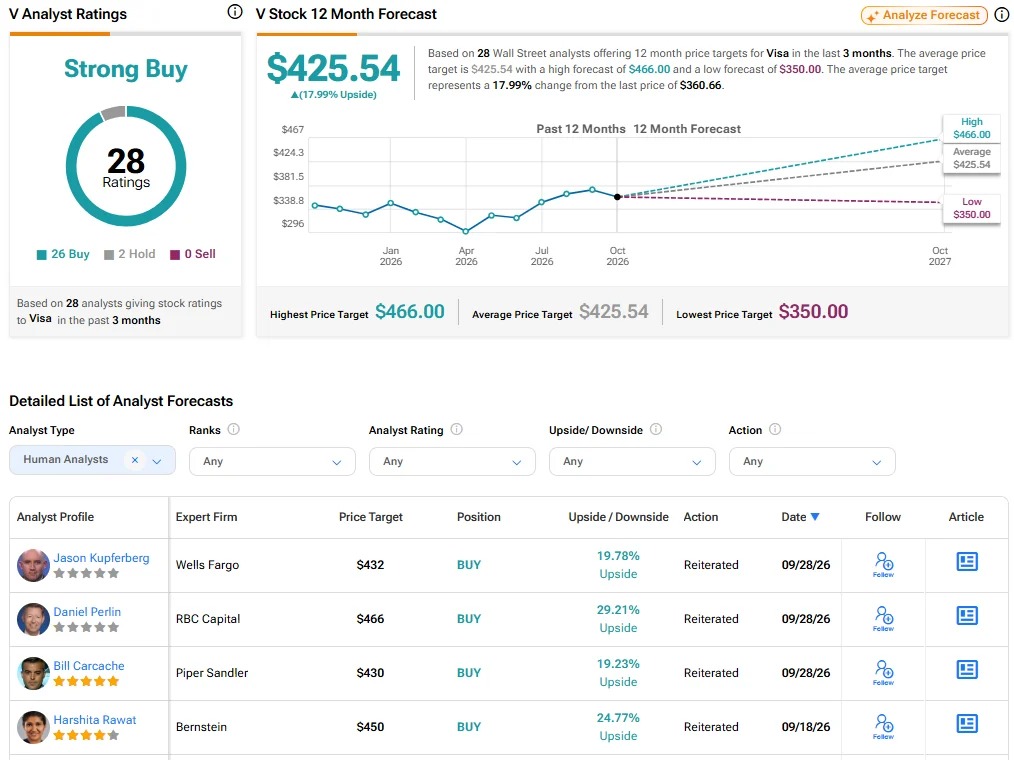Click the $466 price target cell
This screenshot has width=1014, height=760.
[371, 619]
